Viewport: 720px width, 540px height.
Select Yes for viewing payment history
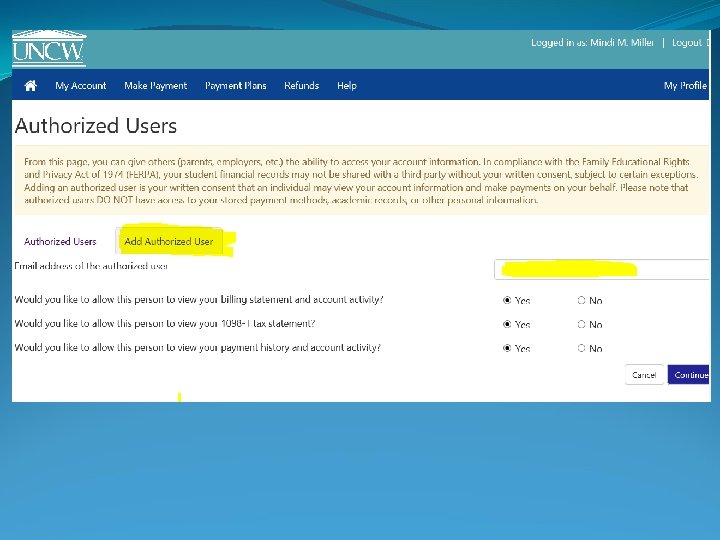coord(507,348)
